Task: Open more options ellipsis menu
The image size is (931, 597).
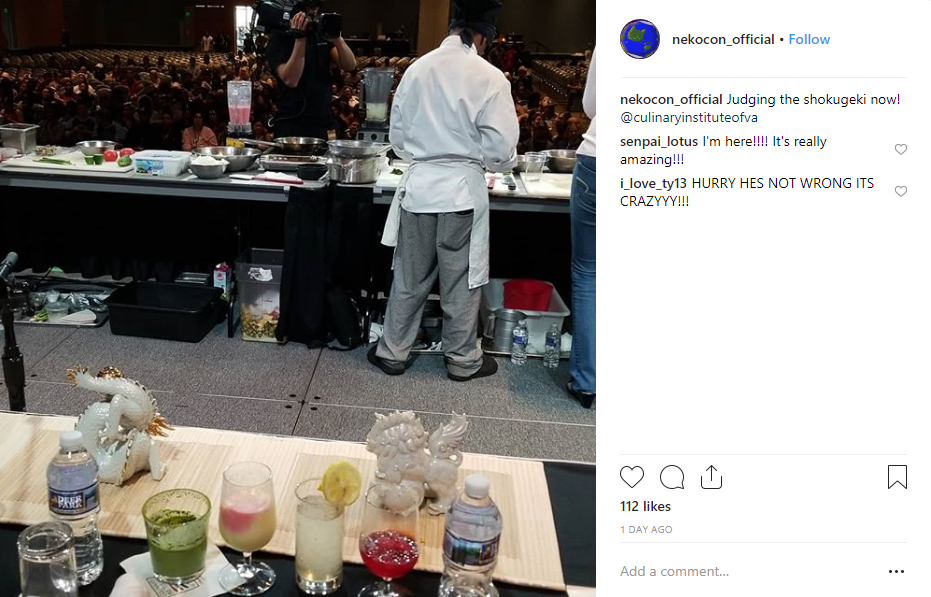Action: [x=897, y=571]
